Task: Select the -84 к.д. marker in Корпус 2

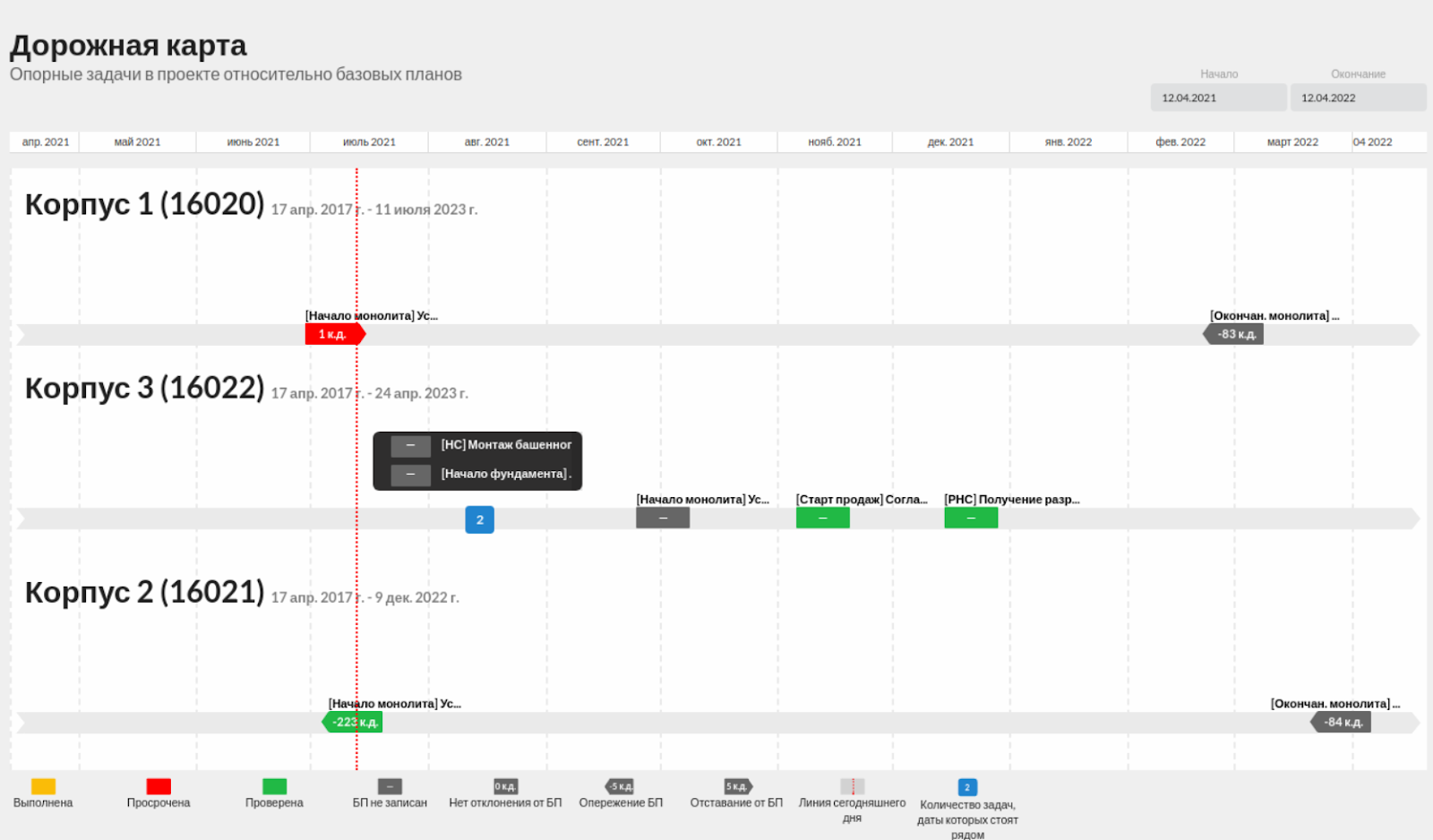Action: point(1341,722)
